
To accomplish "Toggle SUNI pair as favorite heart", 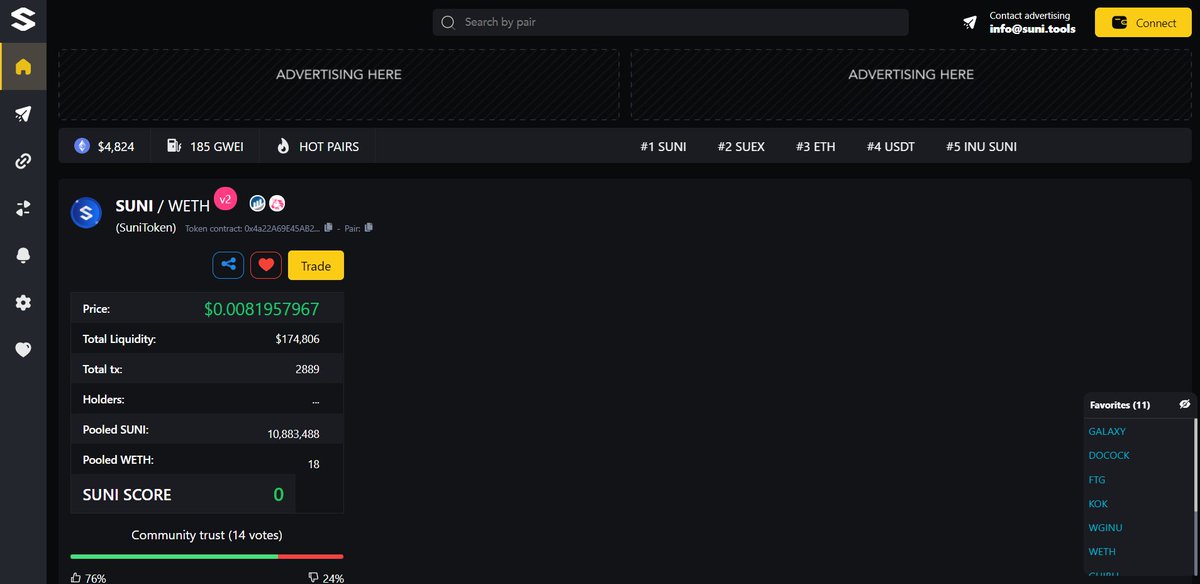I will [266, 265].
